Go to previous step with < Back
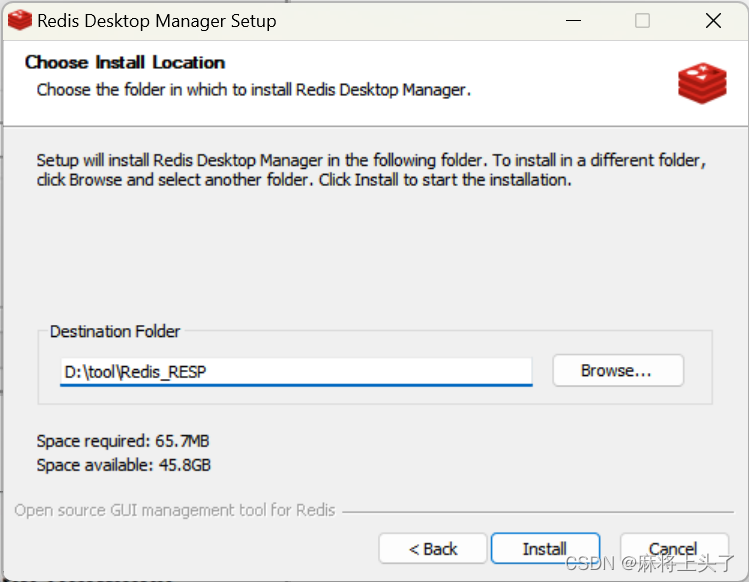 click(433, 549)
